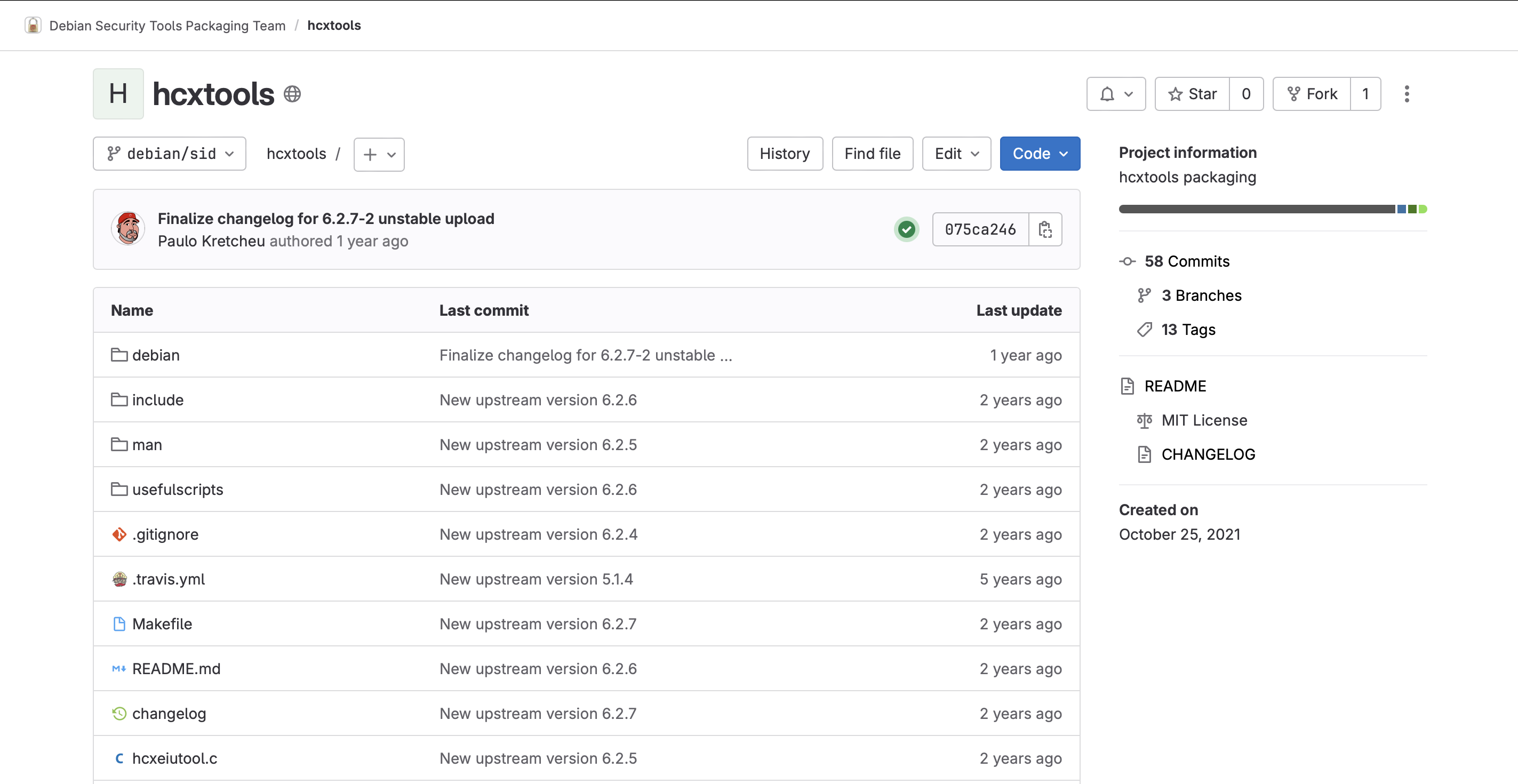This screenshot has width=1518, height=784.
Task: Open debian row's last commit message
Action: [x=586, y=355]
